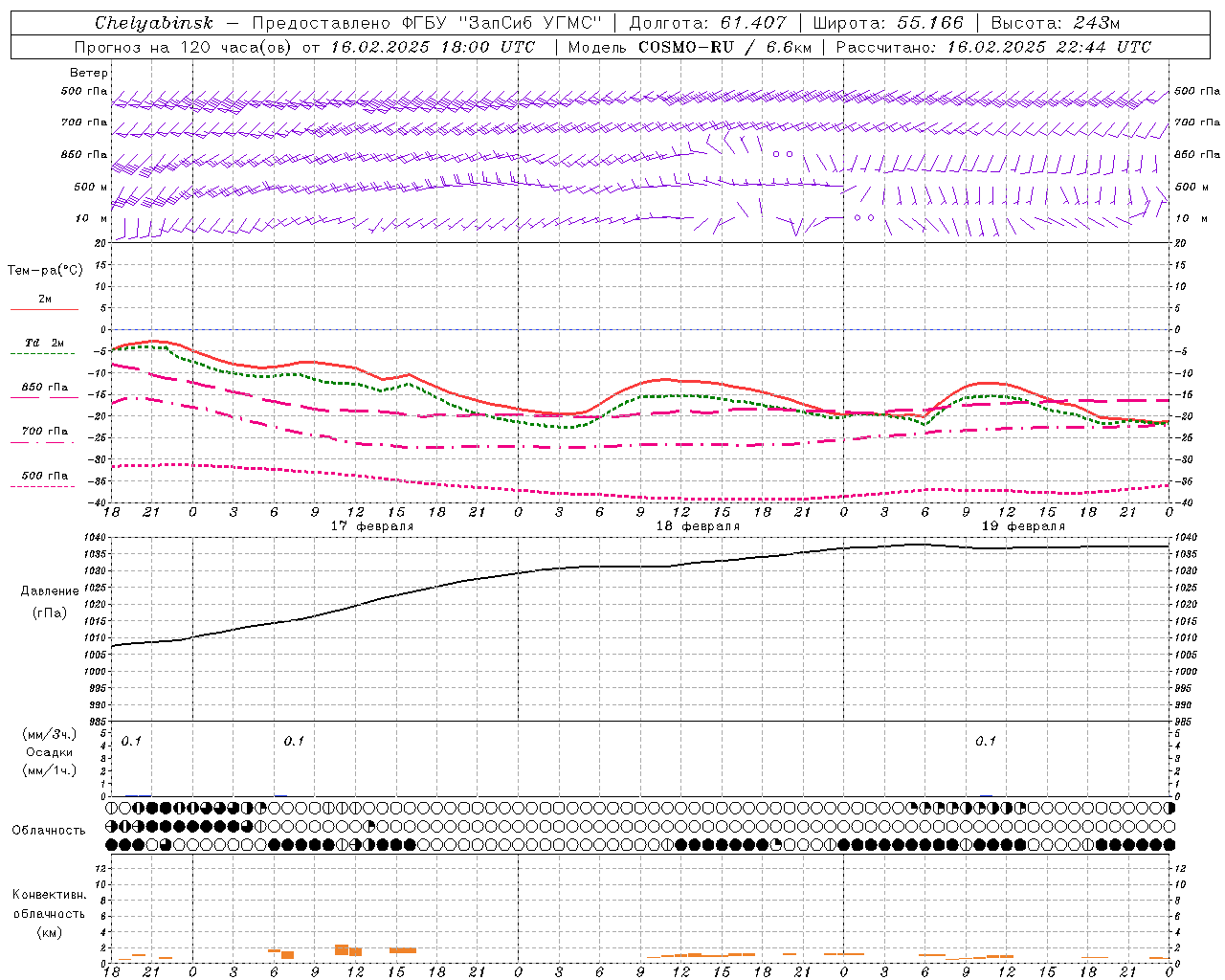Click the 'Ветер' wind panel label
The height and width of the screenshot is (980, 1225).
pos(89,73)
